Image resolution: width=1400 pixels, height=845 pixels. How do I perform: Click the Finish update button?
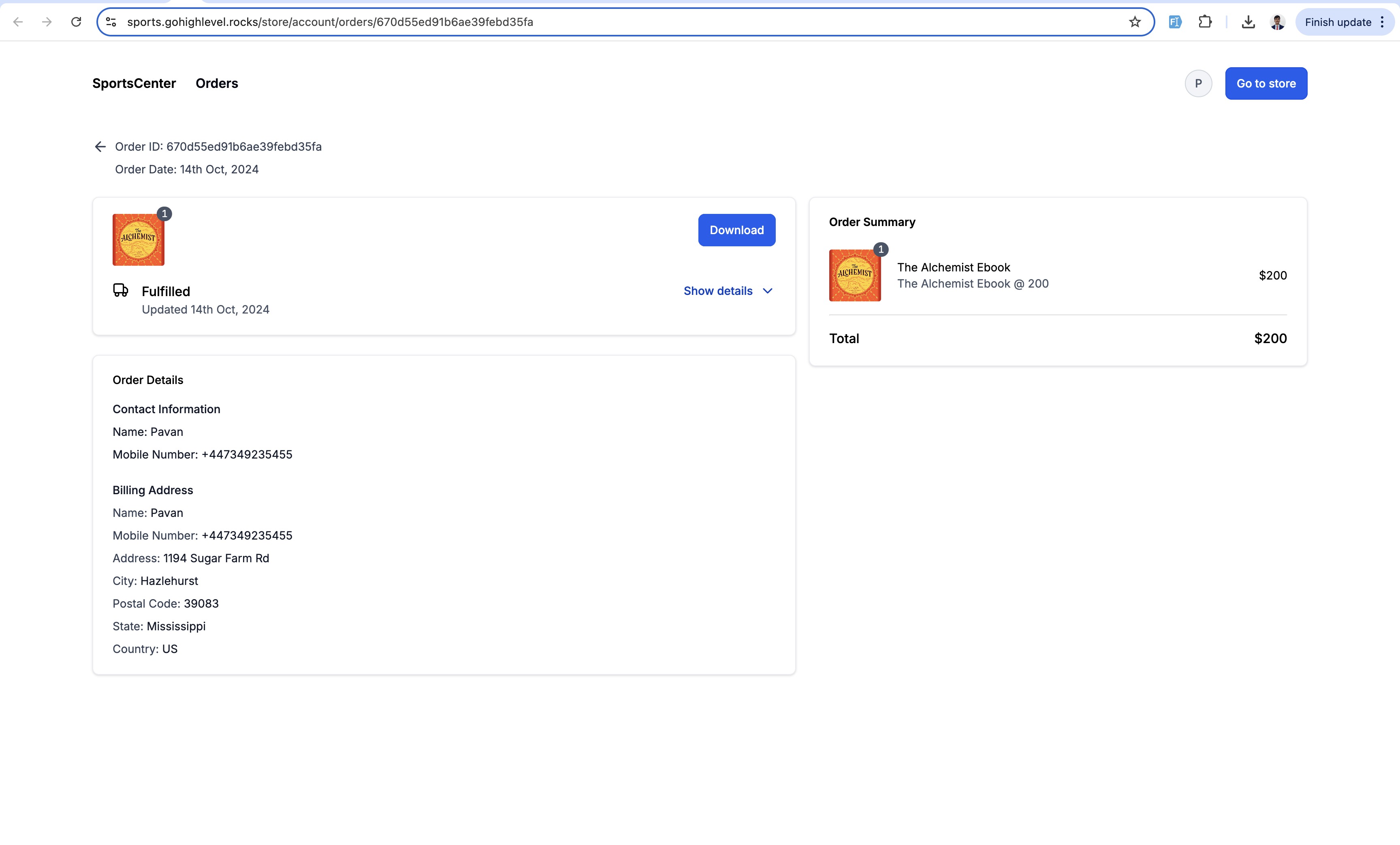pyautogui.click(x=1338, y=22)
